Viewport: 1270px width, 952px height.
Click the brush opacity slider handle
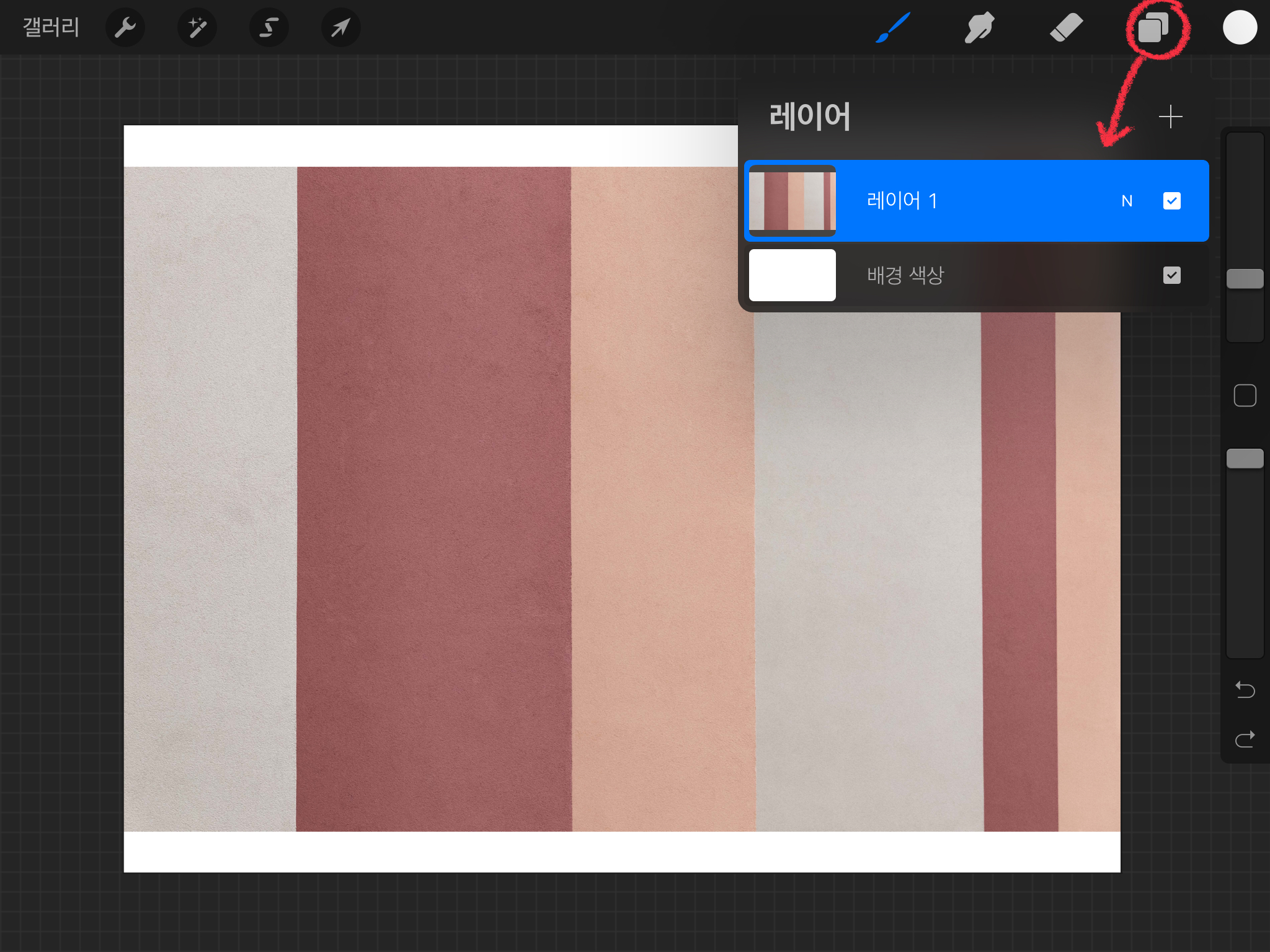(x=1245, y=459)
